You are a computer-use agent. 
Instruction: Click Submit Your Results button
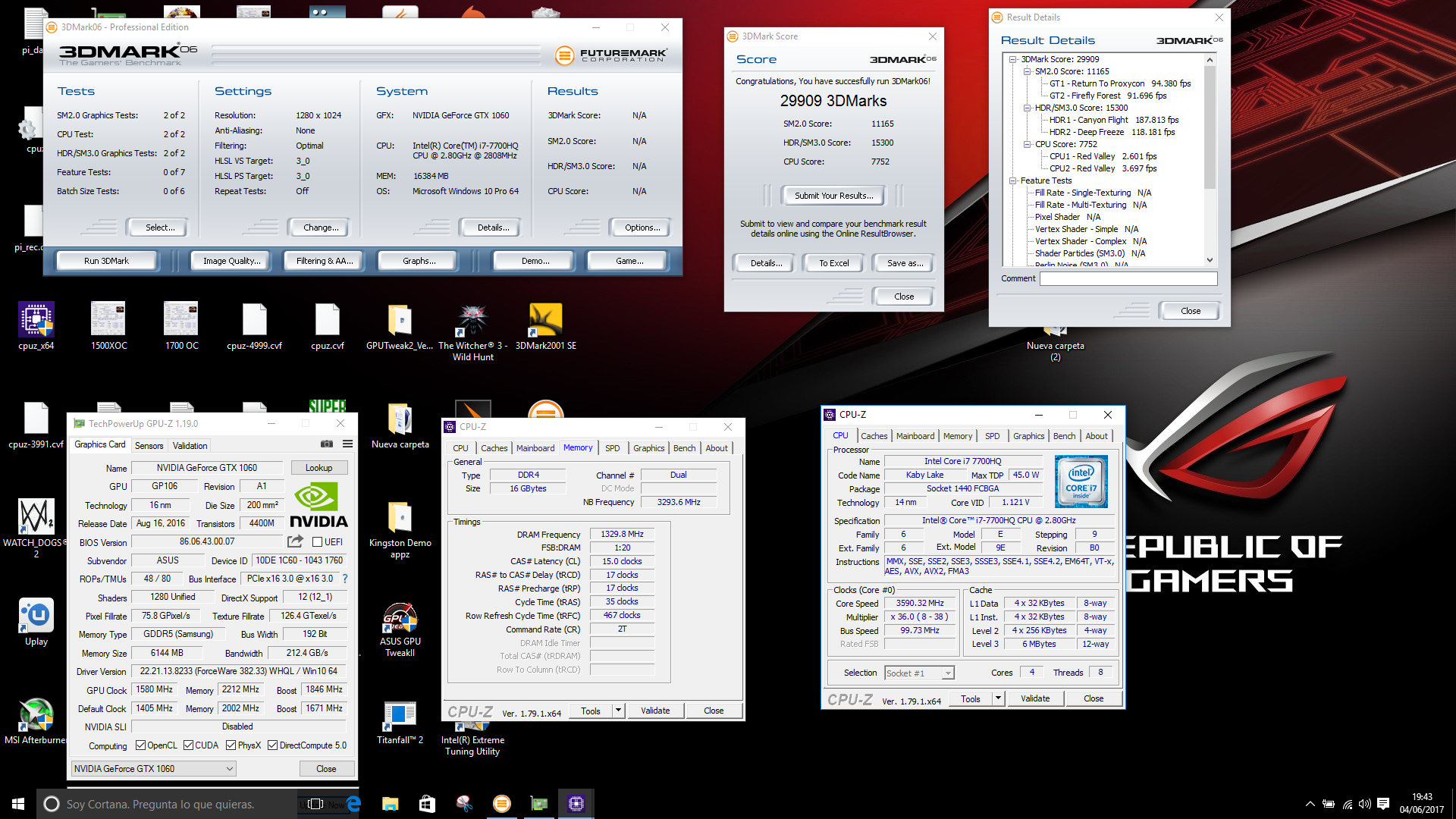coord(833,196)
